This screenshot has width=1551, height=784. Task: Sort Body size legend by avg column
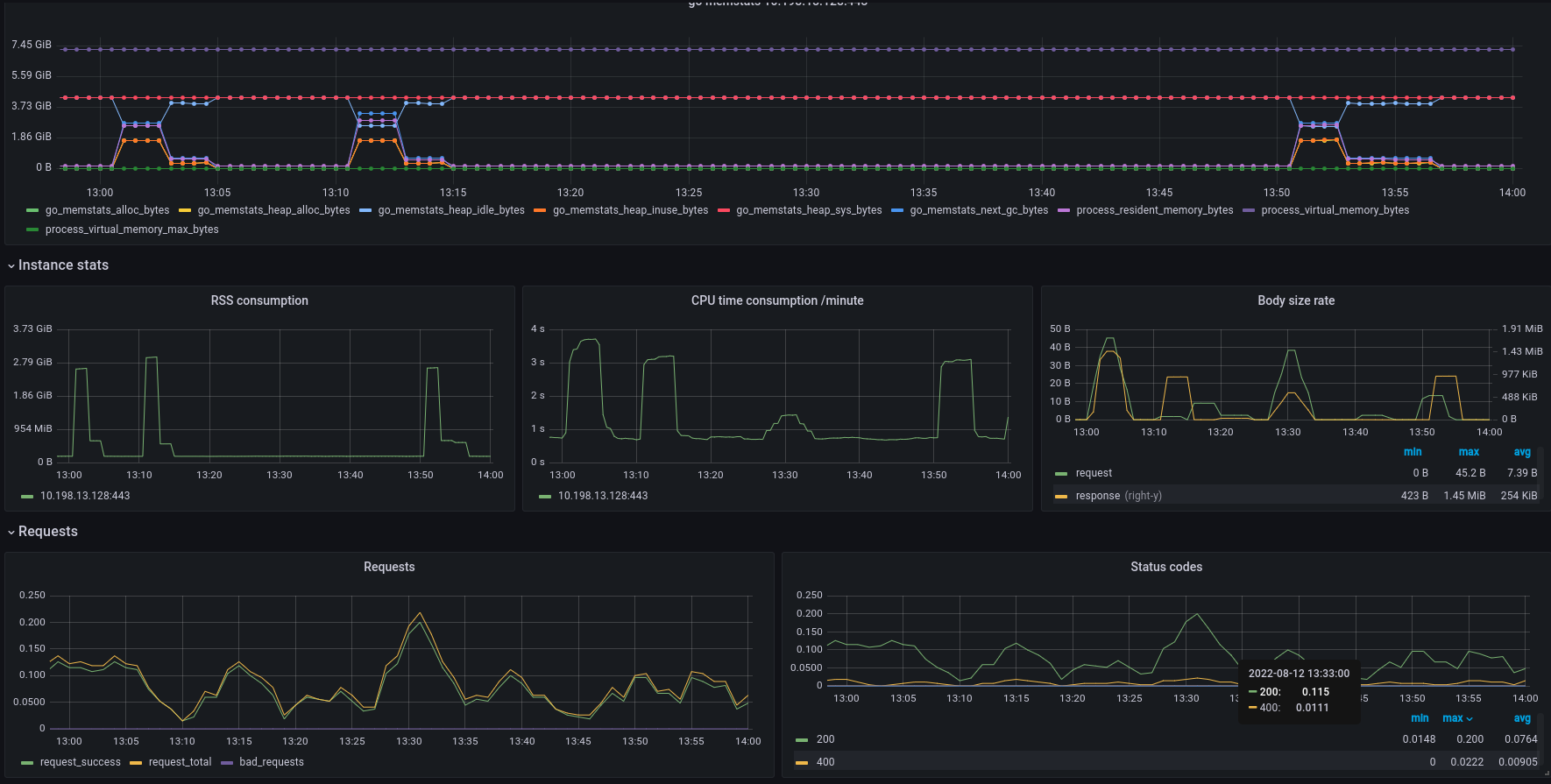pyautogui.click(x=1522, y=452)
